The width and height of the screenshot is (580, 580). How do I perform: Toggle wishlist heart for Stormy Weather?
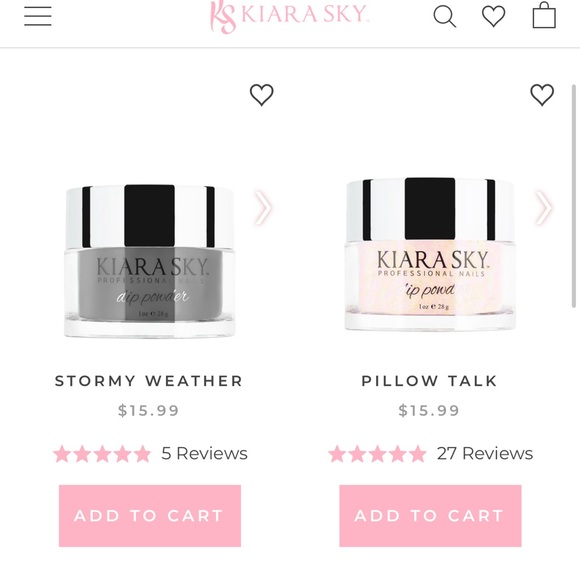[x=262, y=95]
